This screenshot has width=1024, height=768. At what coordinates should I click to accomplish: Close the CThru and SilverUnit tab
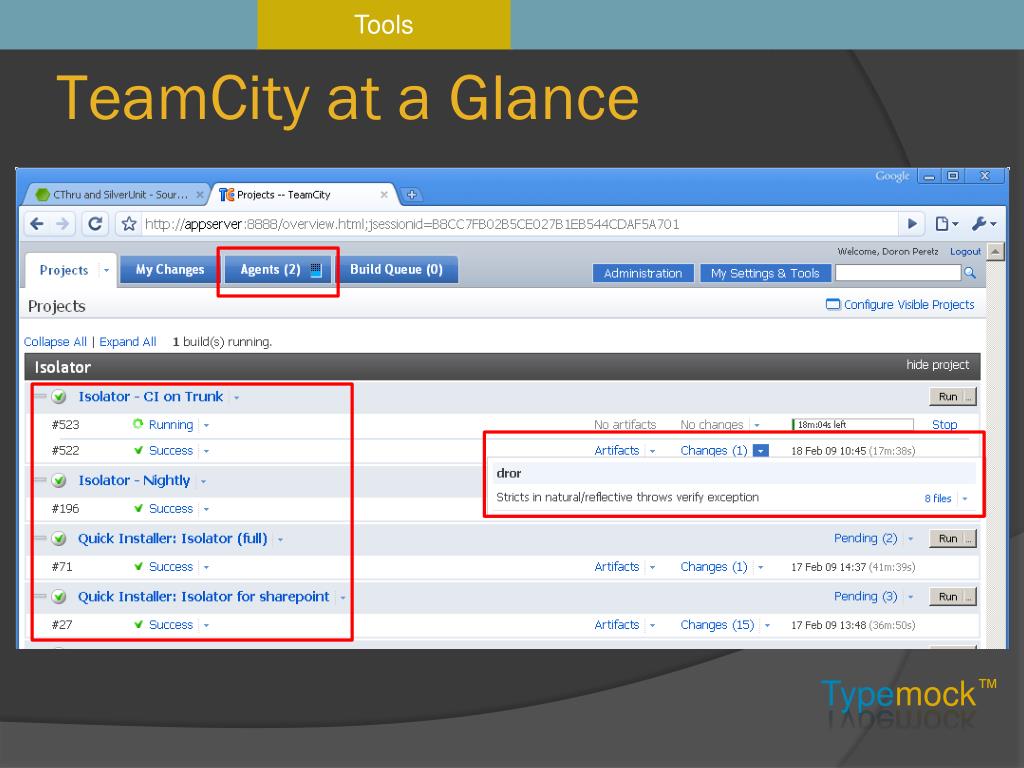[200, 195]
